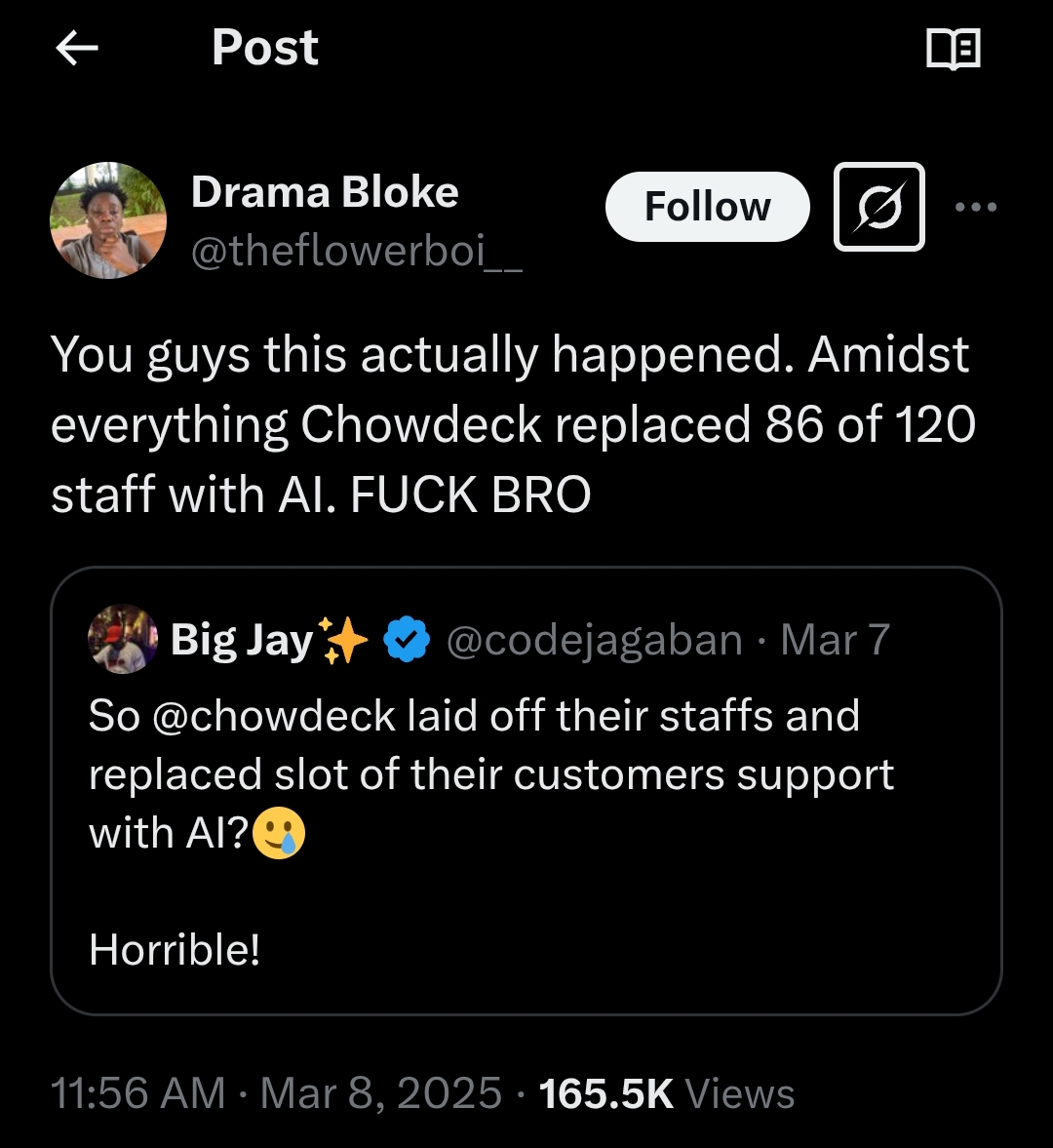Tap Big Jay's blue verified badge
Viewport: 1053px width, 1148px height.
tap(407, 640)
